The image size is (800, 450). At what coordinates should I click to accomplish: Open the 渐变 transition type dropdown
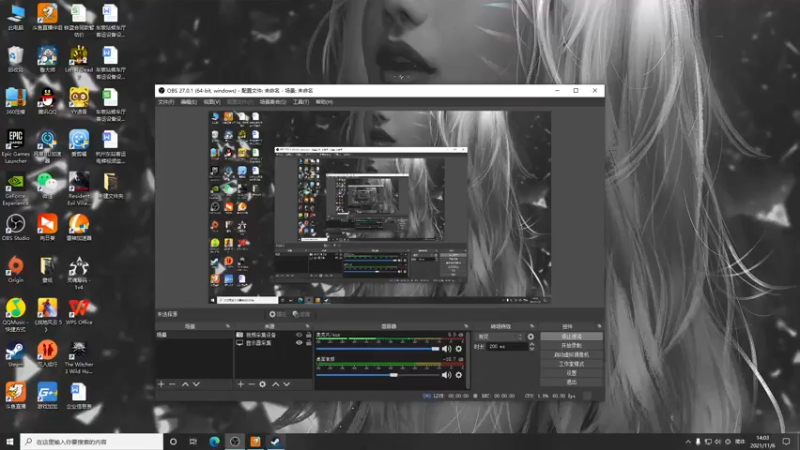[500, 337]
